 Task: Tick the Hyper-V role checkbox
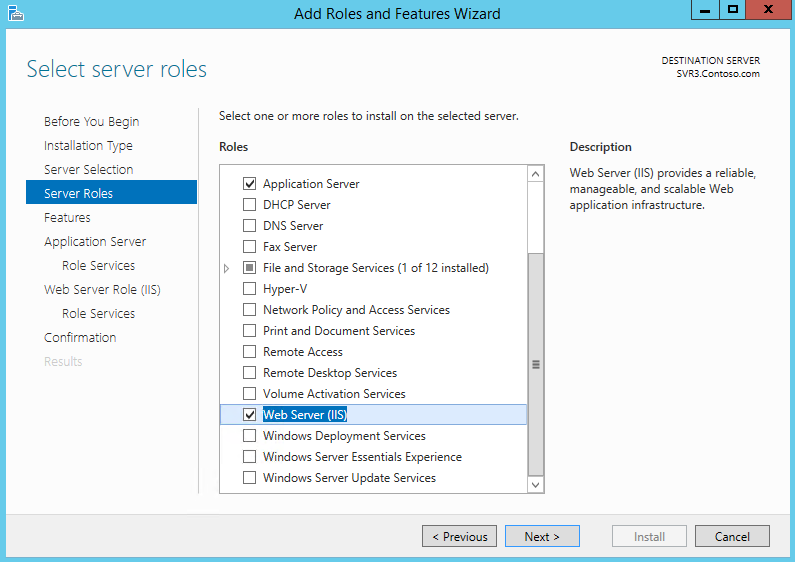pos(249,289)
